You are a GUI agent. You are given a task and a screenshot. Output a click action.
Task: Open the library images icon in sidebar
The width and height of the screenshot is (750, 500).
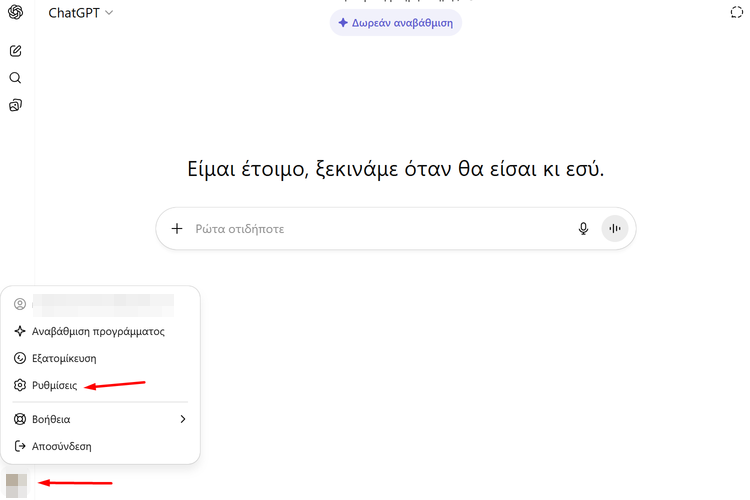(15, 105)
